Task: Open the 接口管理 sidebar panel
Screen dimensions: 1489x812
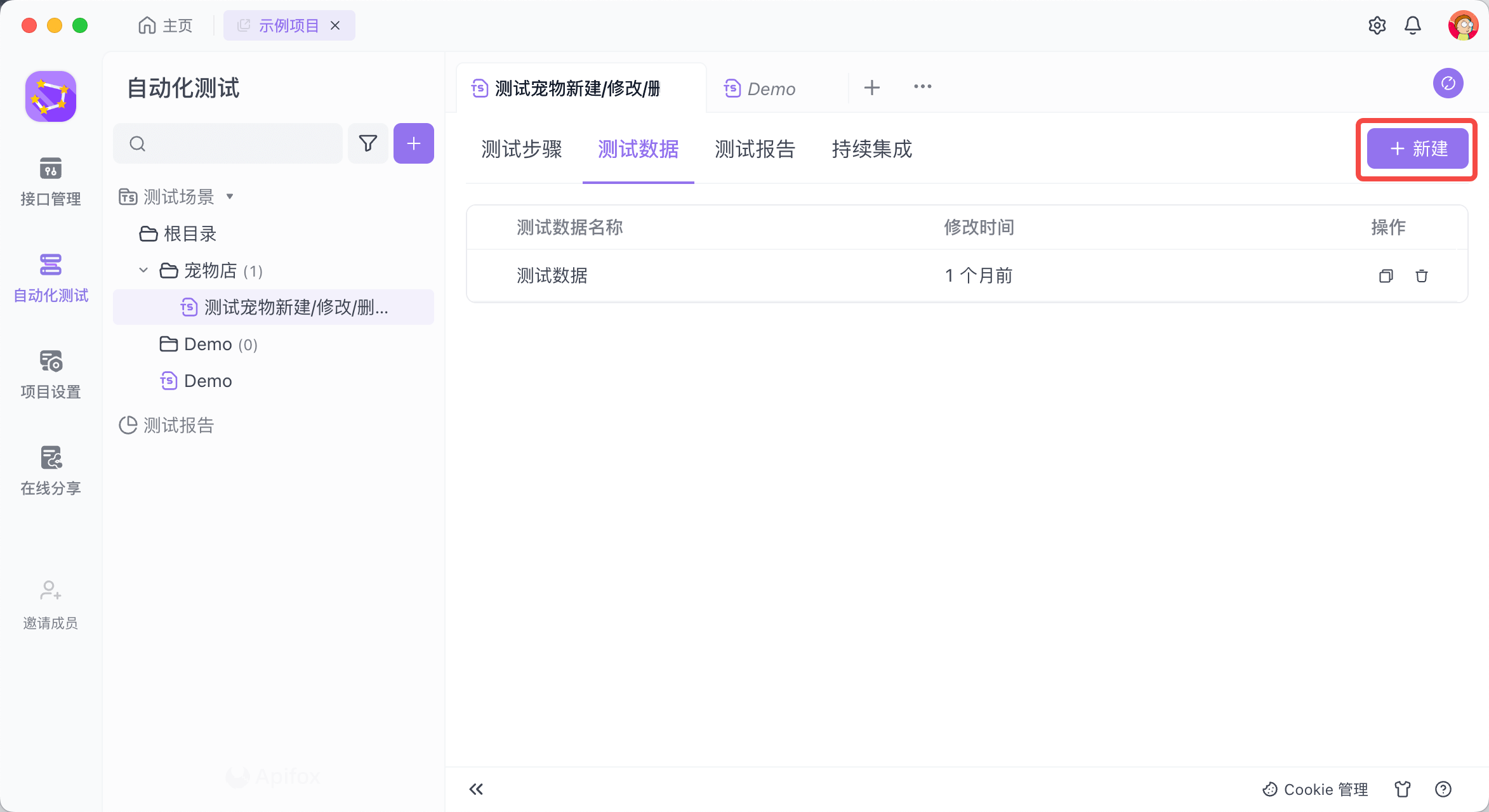Action: pyautogui.click(x=50, y=182)
